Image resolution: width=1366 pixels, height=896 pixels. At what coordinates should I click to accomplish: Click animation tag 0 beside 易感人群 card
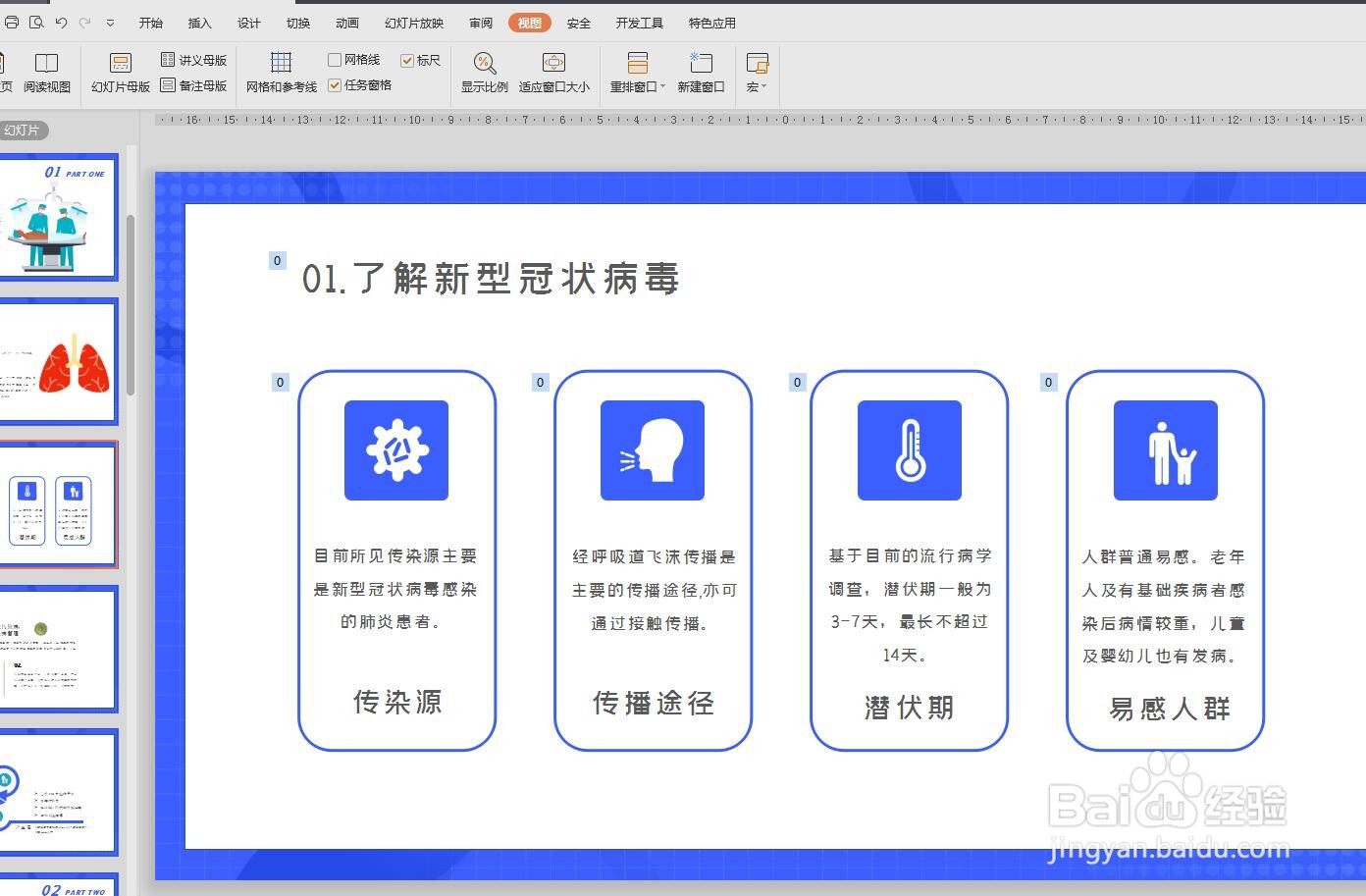pos(1048,382)
